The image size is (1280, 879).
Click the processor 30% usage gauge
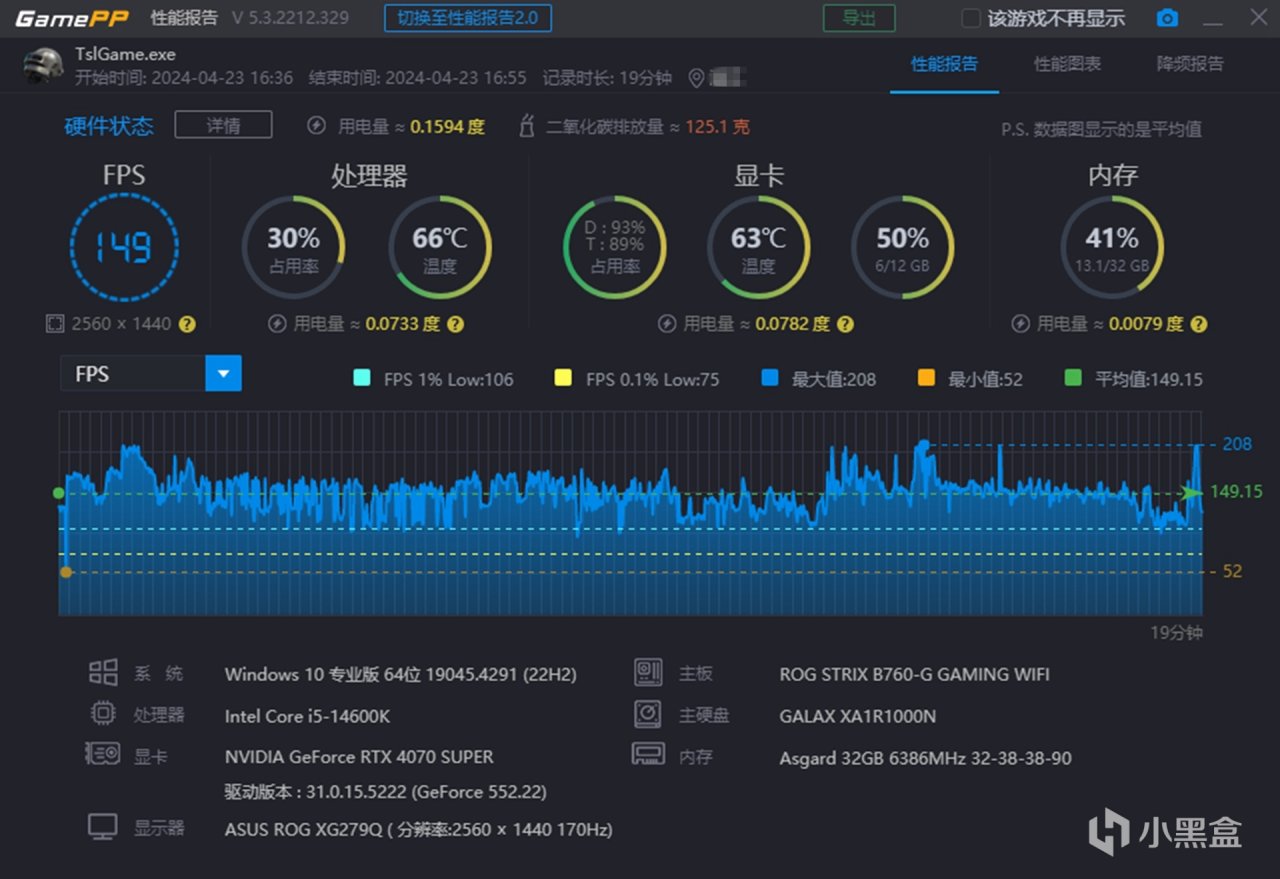[x=293, y=246]
